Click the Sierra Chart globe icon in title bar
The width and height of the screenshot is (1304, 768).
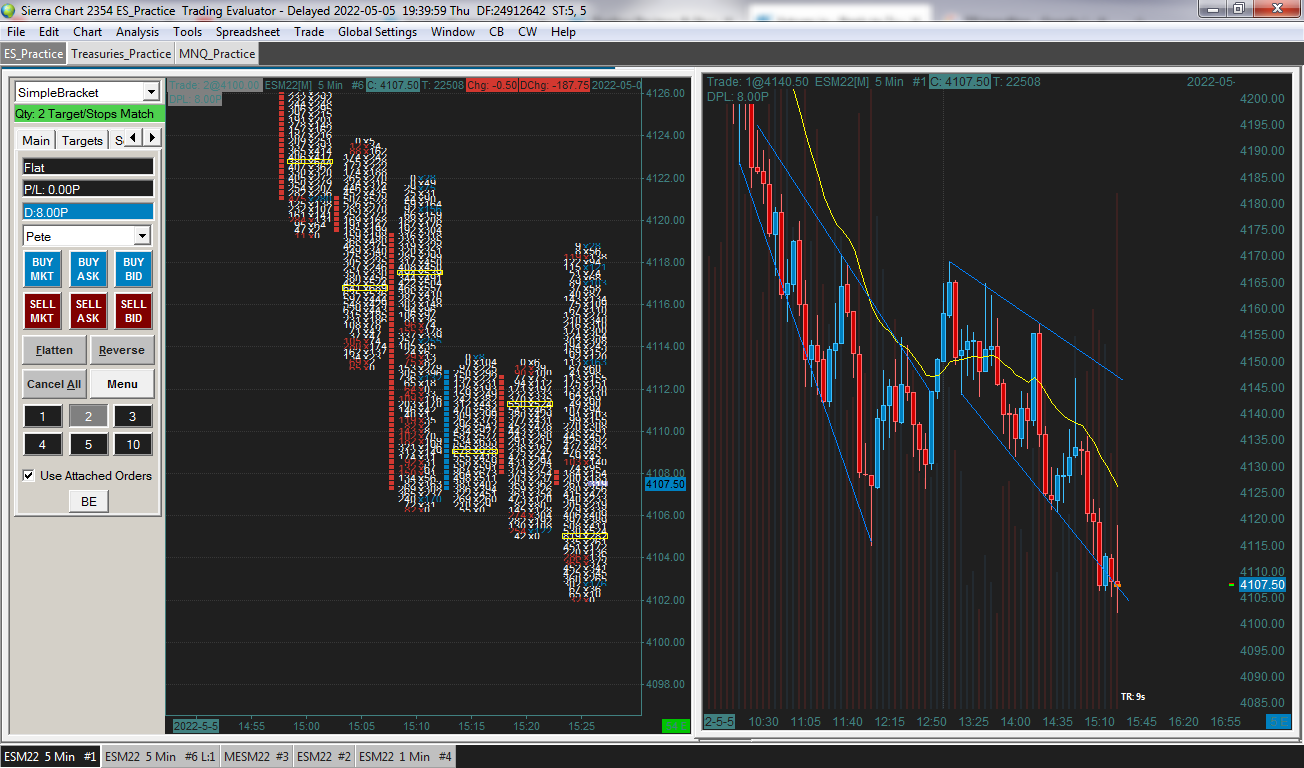click(10, 9)
